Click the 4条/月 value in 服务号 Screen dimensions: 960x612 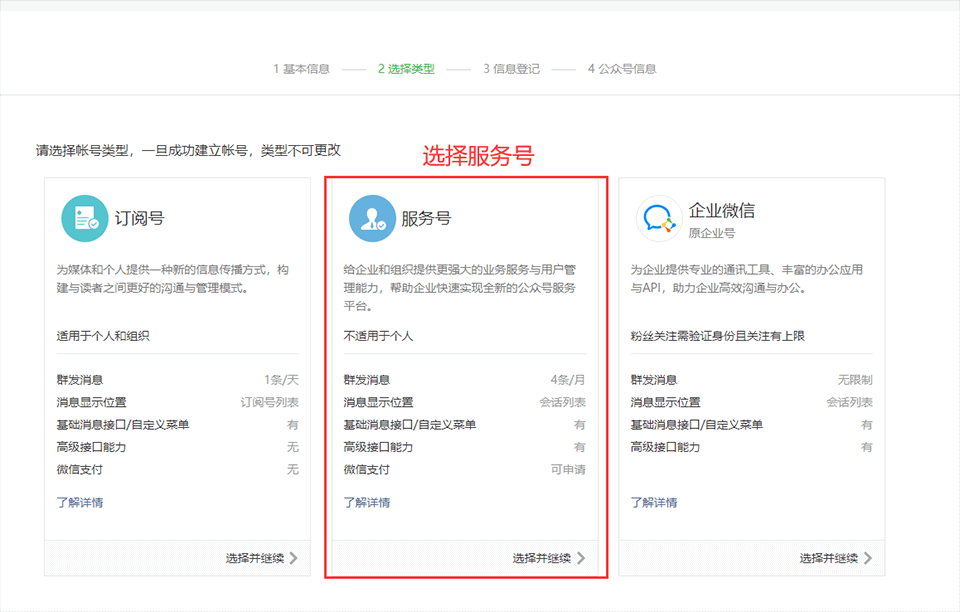pos(568,380)
